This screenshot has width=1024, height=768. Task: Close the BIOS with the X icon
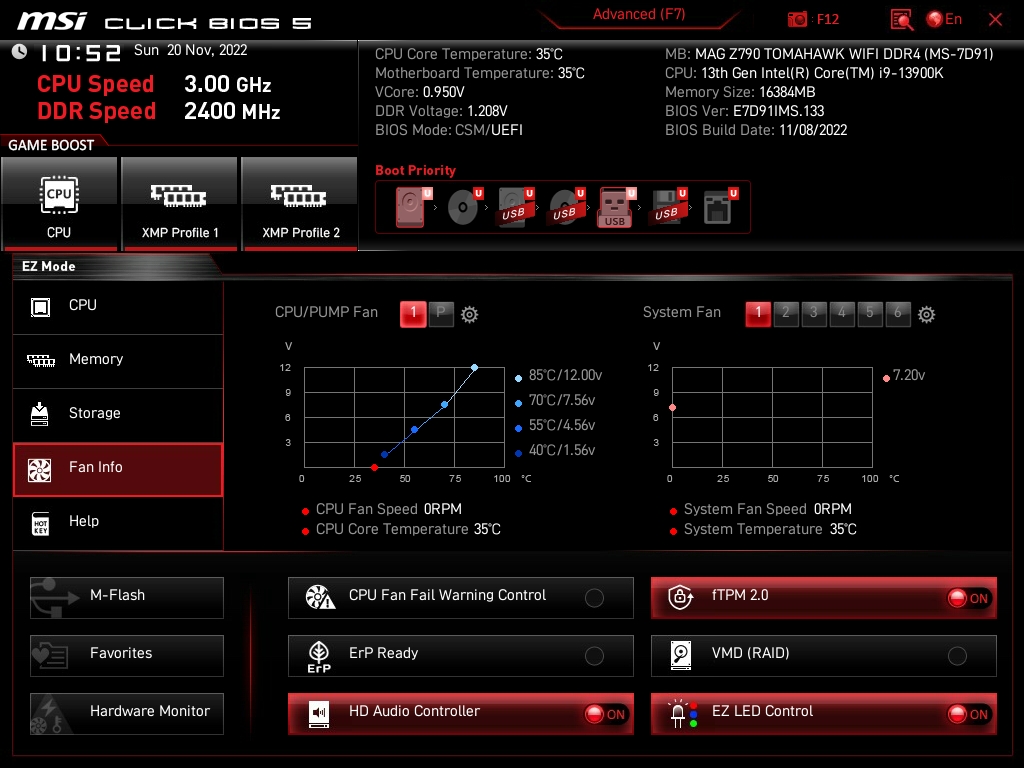tap(995, 20)
